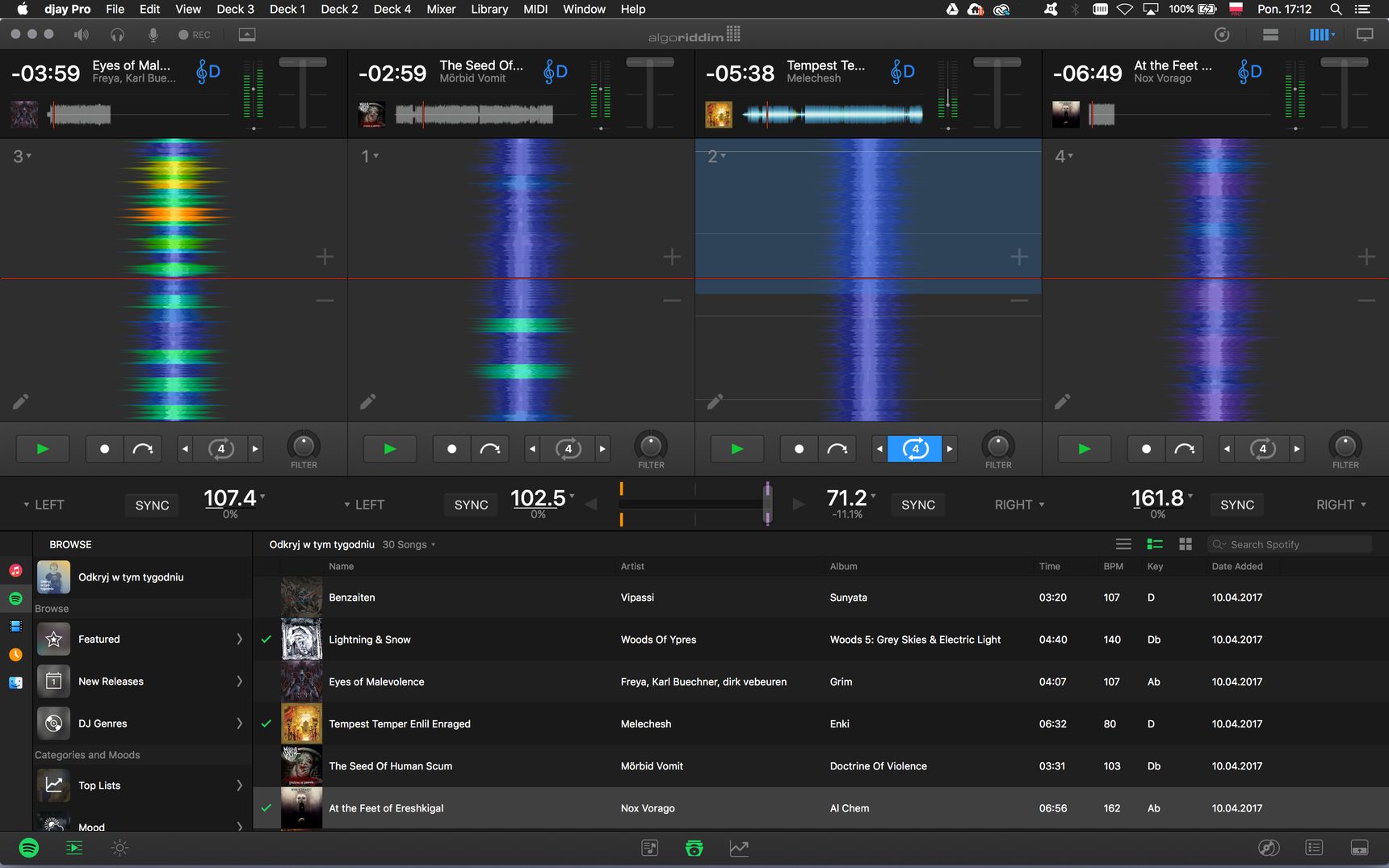The height and width of the screenshot is (868, 1389).
Task: Click the microphone icon in the toolbar
Action: tap(153, 35)
